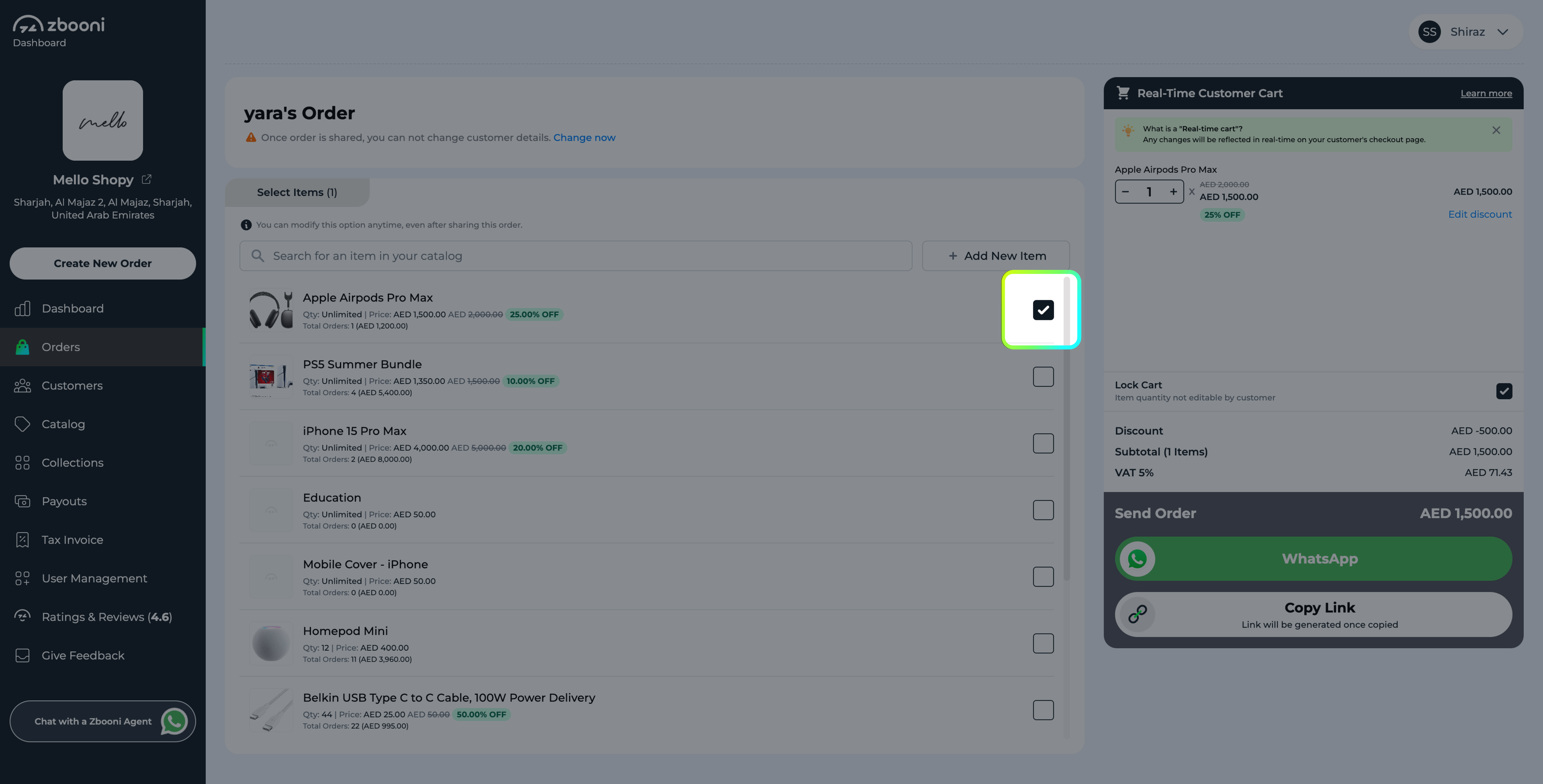
Task: Decrease Airpods quantity with minus icon
Action: tap(1125, 192)
